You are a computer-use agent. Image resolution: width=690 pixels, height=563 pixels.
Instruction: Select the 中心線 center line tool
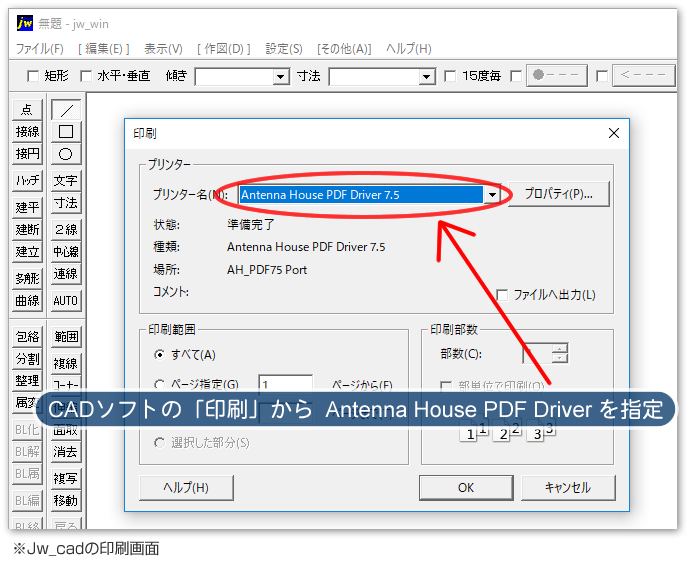click(x=66, y=252)
